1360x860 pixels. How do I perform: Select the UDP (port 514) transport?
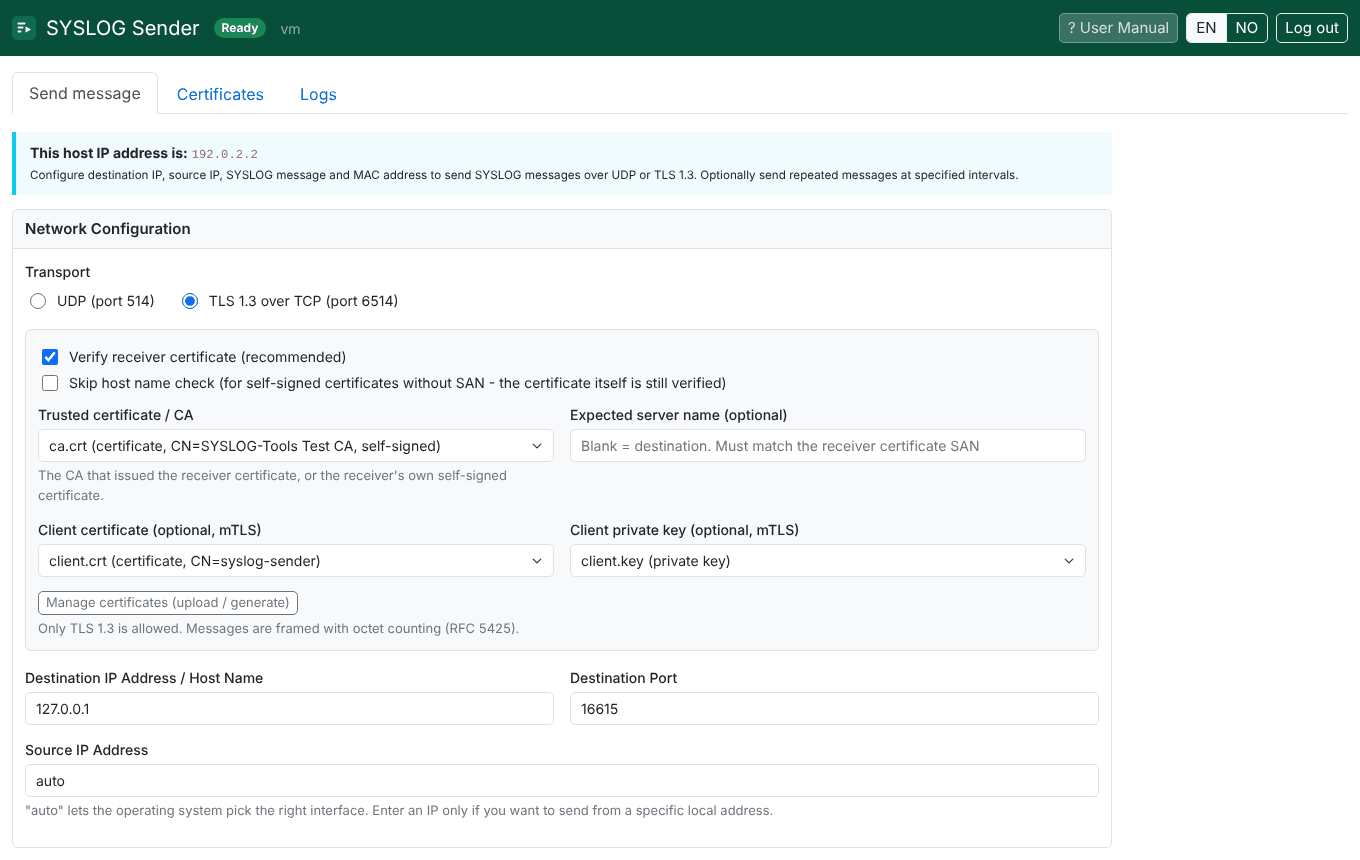tap(38, 301)
